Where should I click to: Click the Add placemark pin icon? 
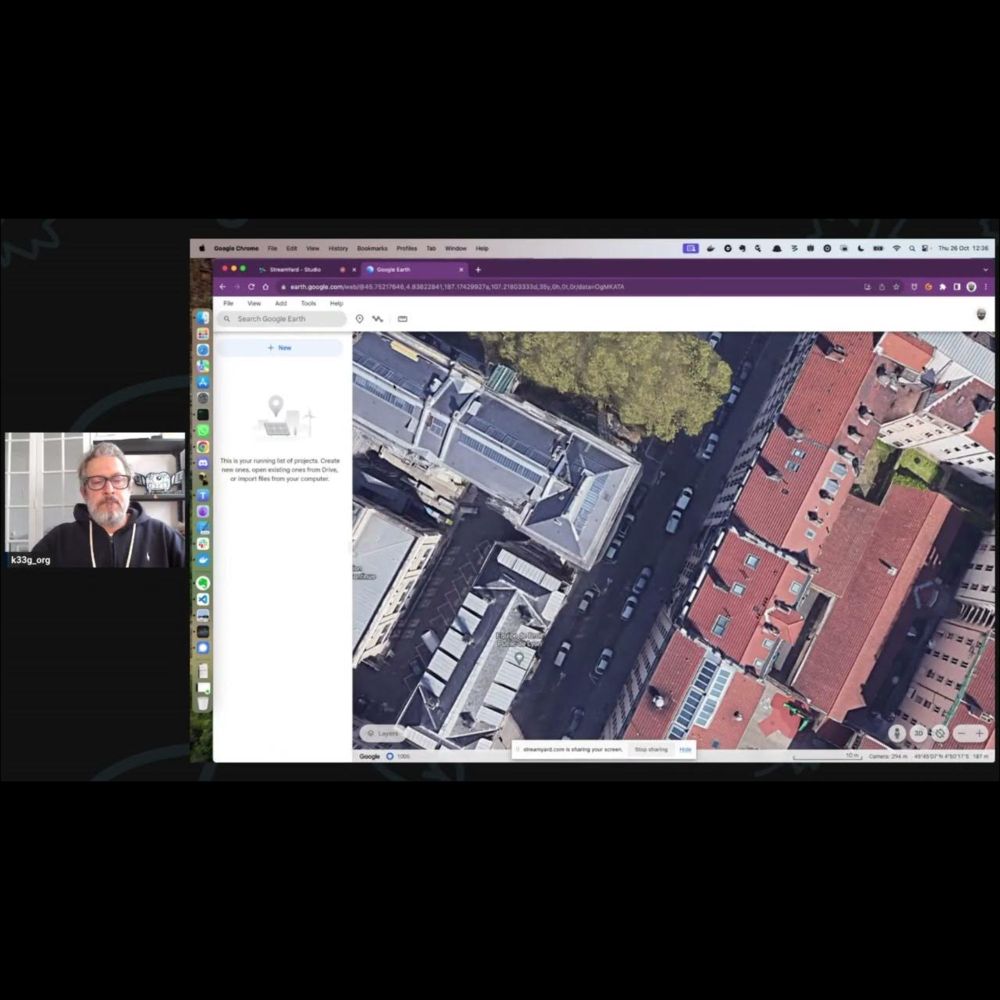(360, 319)
